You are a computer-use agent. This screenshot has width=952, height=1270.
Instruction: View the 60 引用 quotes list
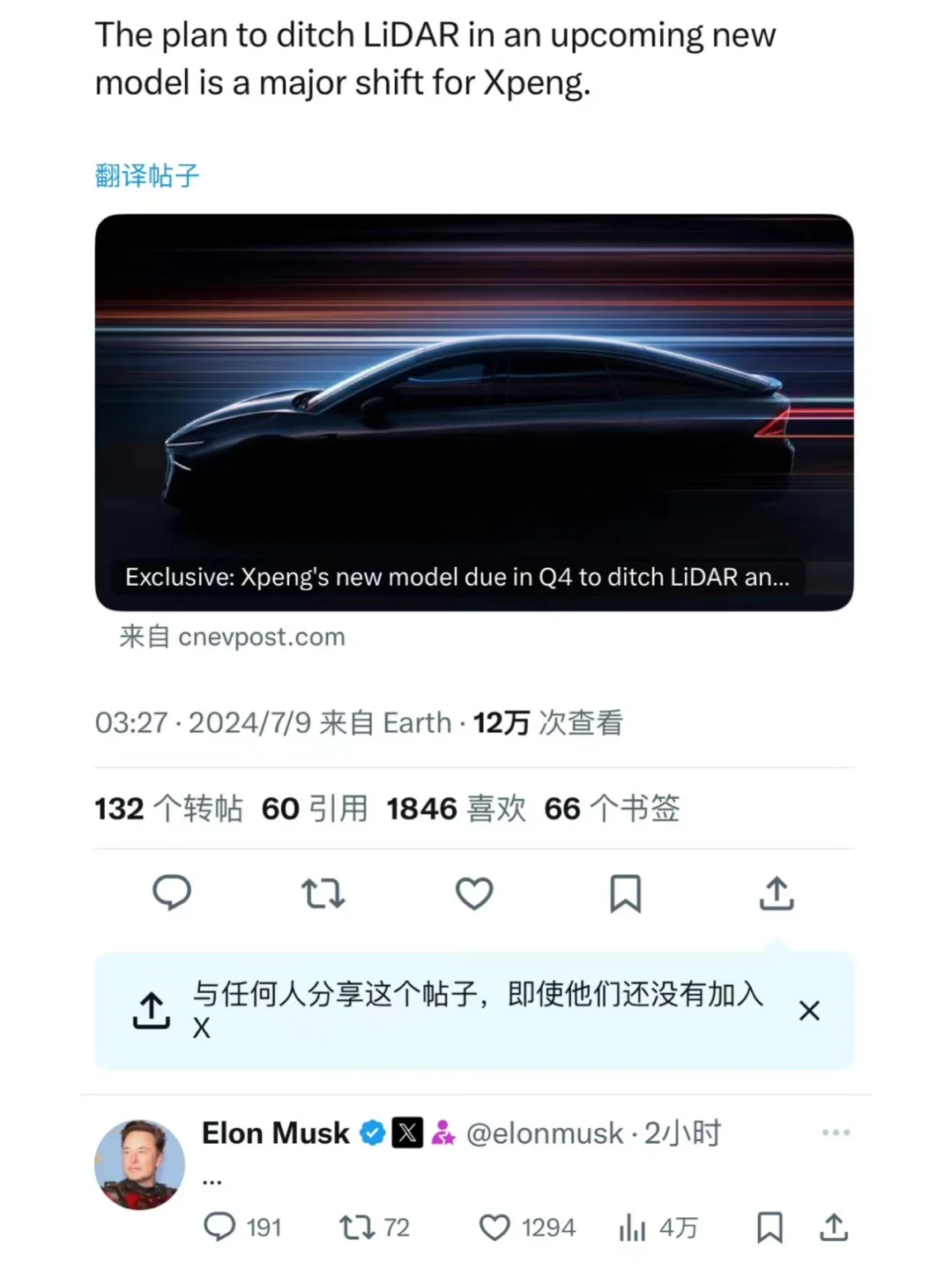[x=315, y=809]
